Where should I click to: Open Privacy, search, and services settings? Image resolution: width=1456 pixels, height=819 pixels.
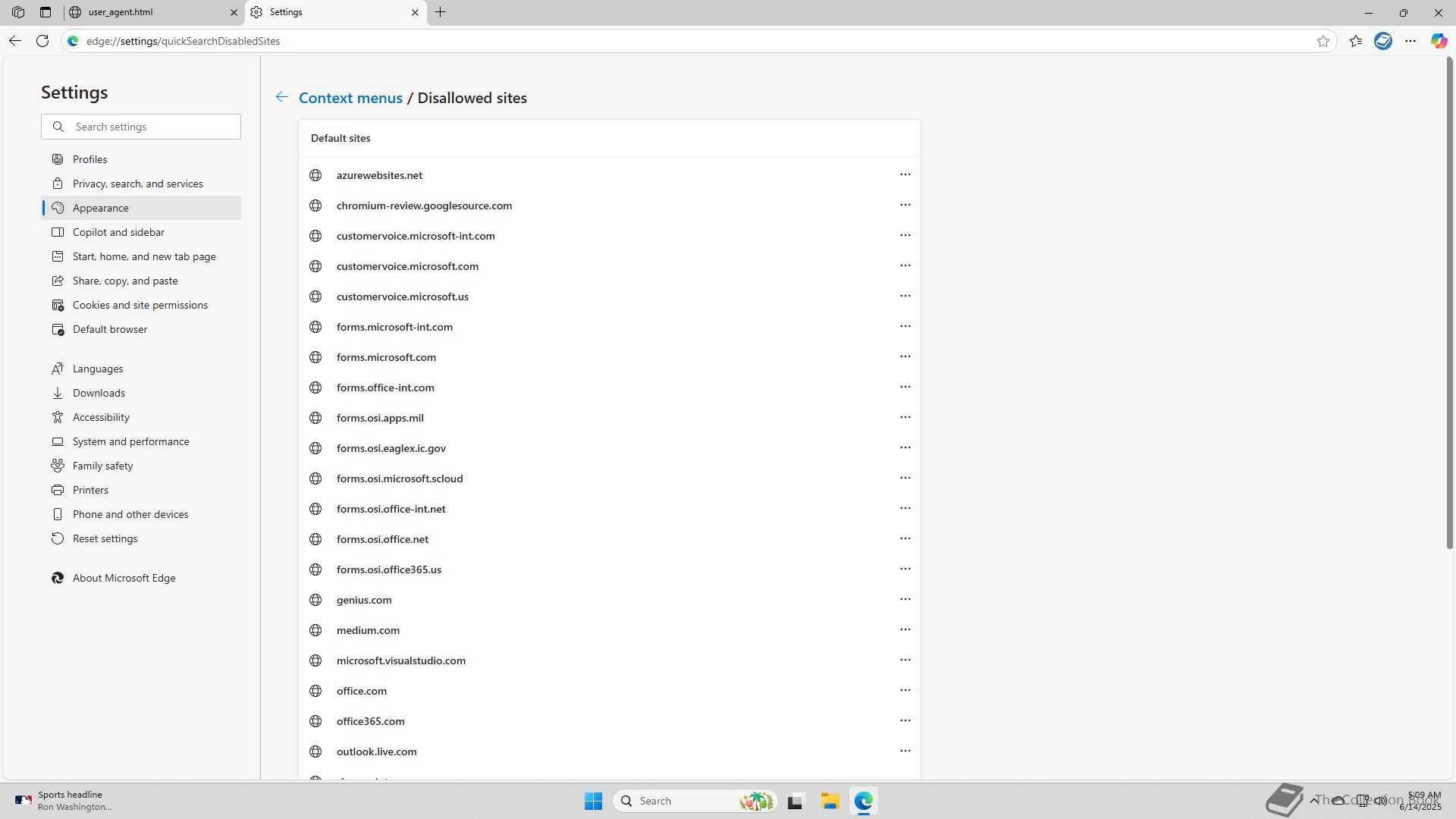click(137, 184)
